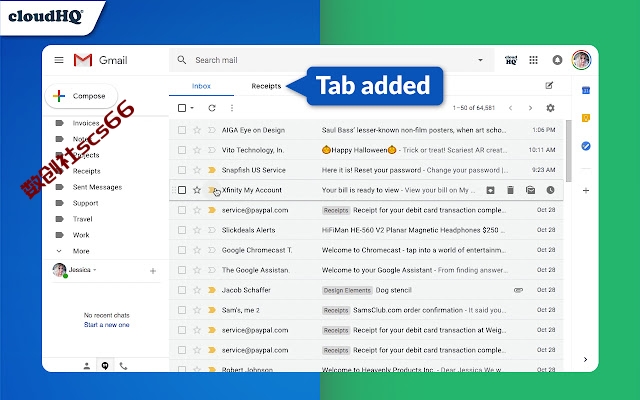Go to newer messages page

coord(510,108)
